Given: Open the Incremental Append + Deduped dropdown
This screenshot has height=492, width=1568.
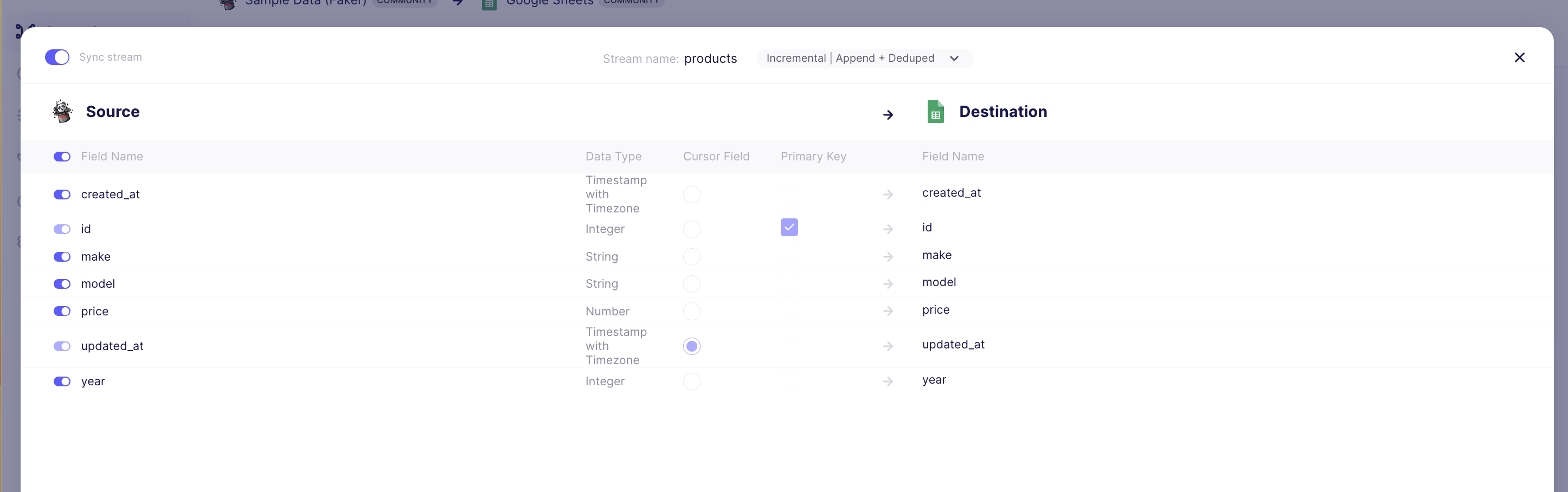Looking at the screenshot, I should pos(850,59).
